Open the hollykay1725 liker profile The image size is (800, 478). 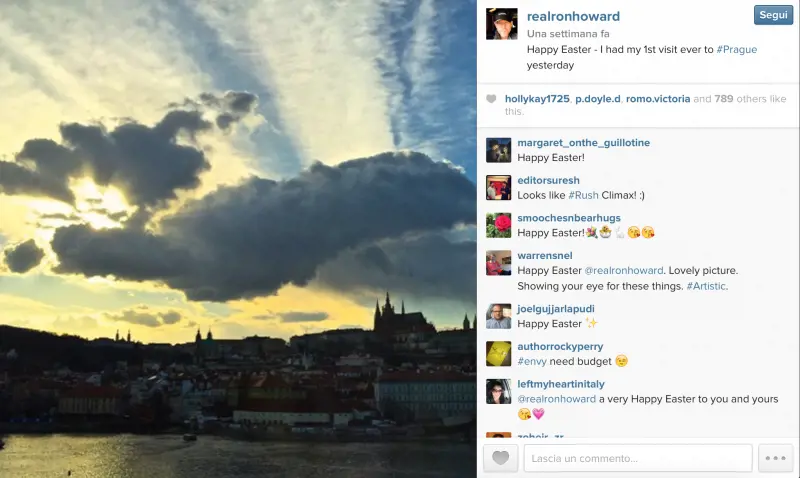537,99
